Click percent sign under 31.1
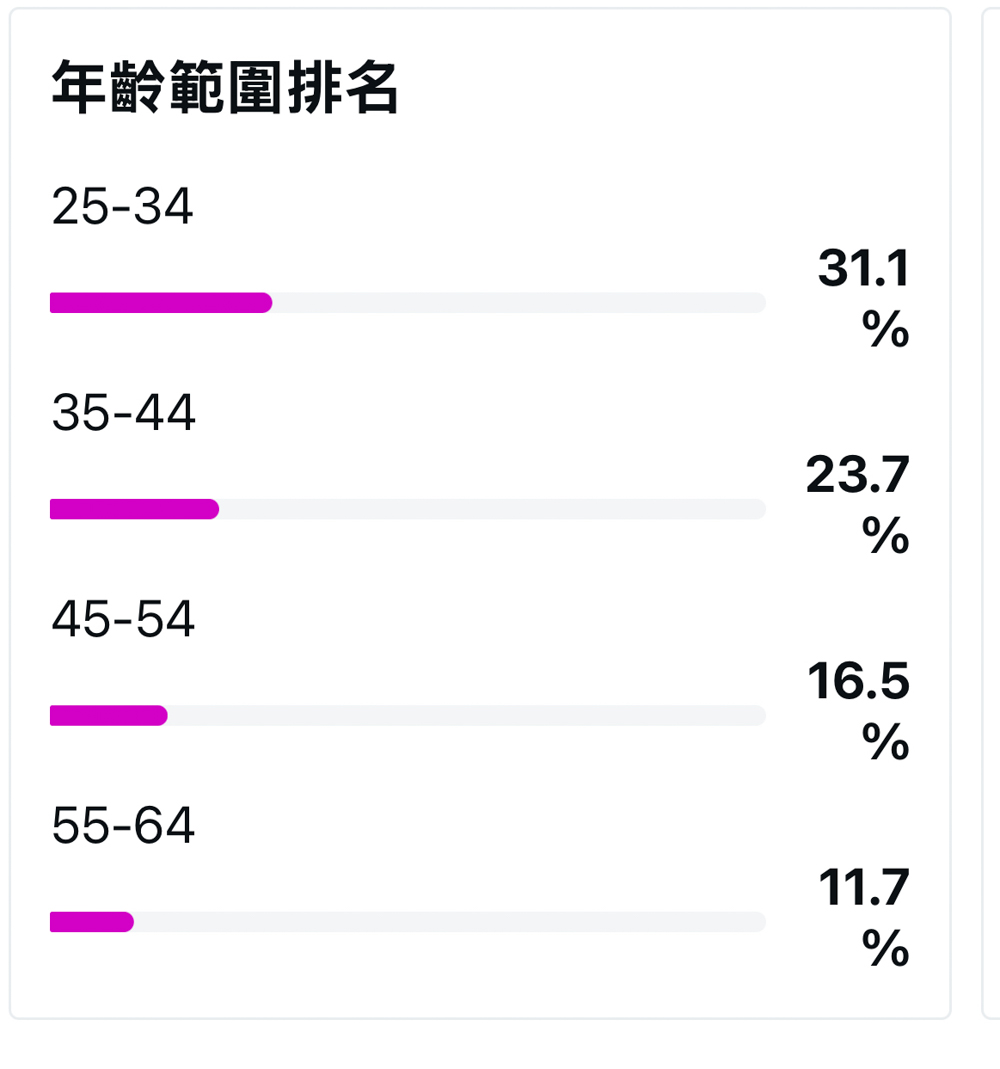The height and width of the screenshot is (1069, 1000). pos(885,329)
